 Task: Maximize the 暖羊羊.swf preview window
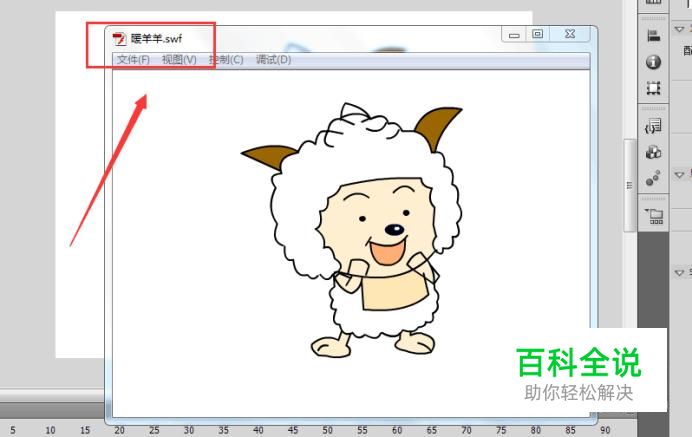point(537,34)
